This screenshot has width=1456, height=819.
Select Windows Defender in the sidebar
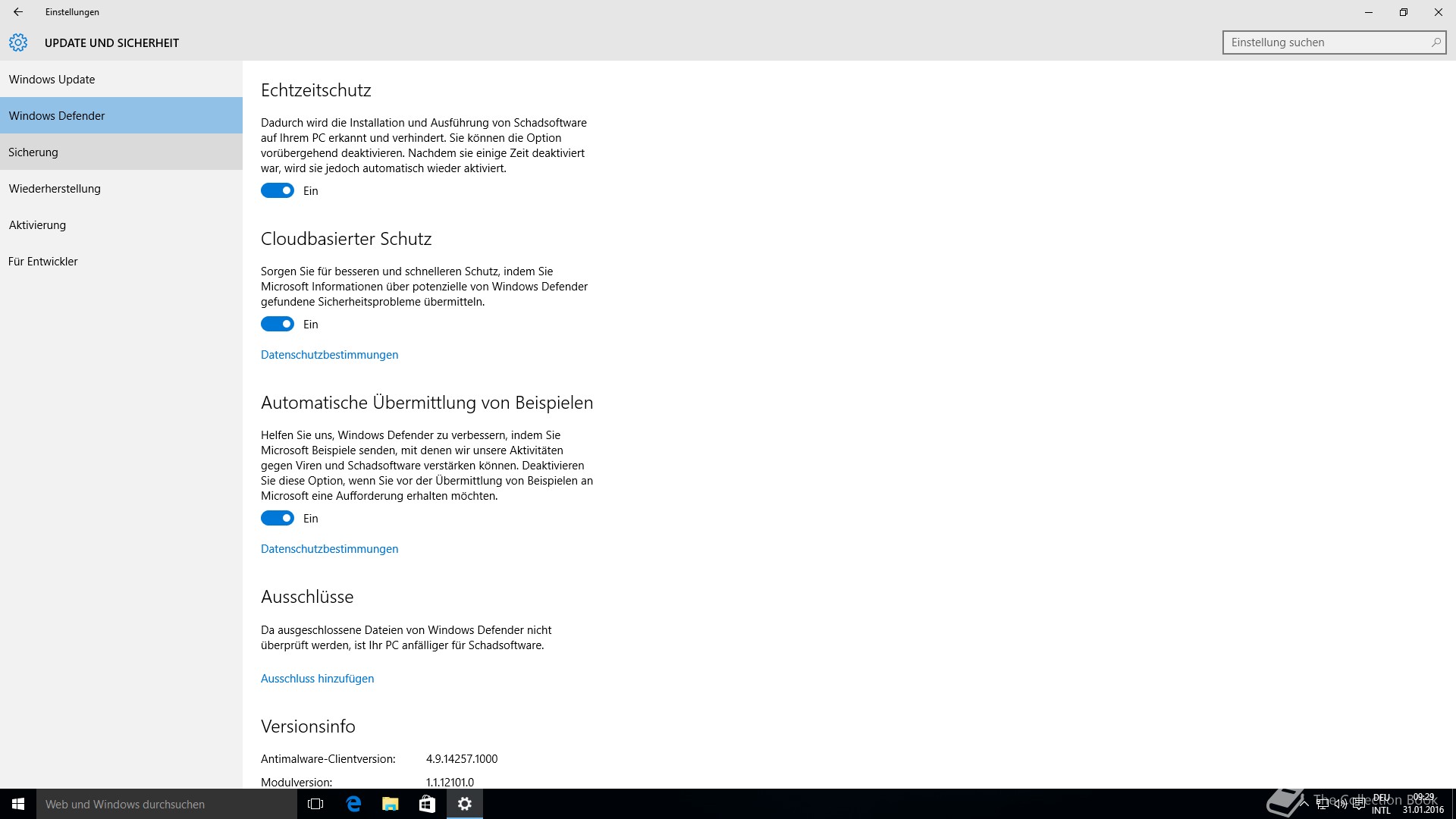pyautogui.click(x=121, y=115)
